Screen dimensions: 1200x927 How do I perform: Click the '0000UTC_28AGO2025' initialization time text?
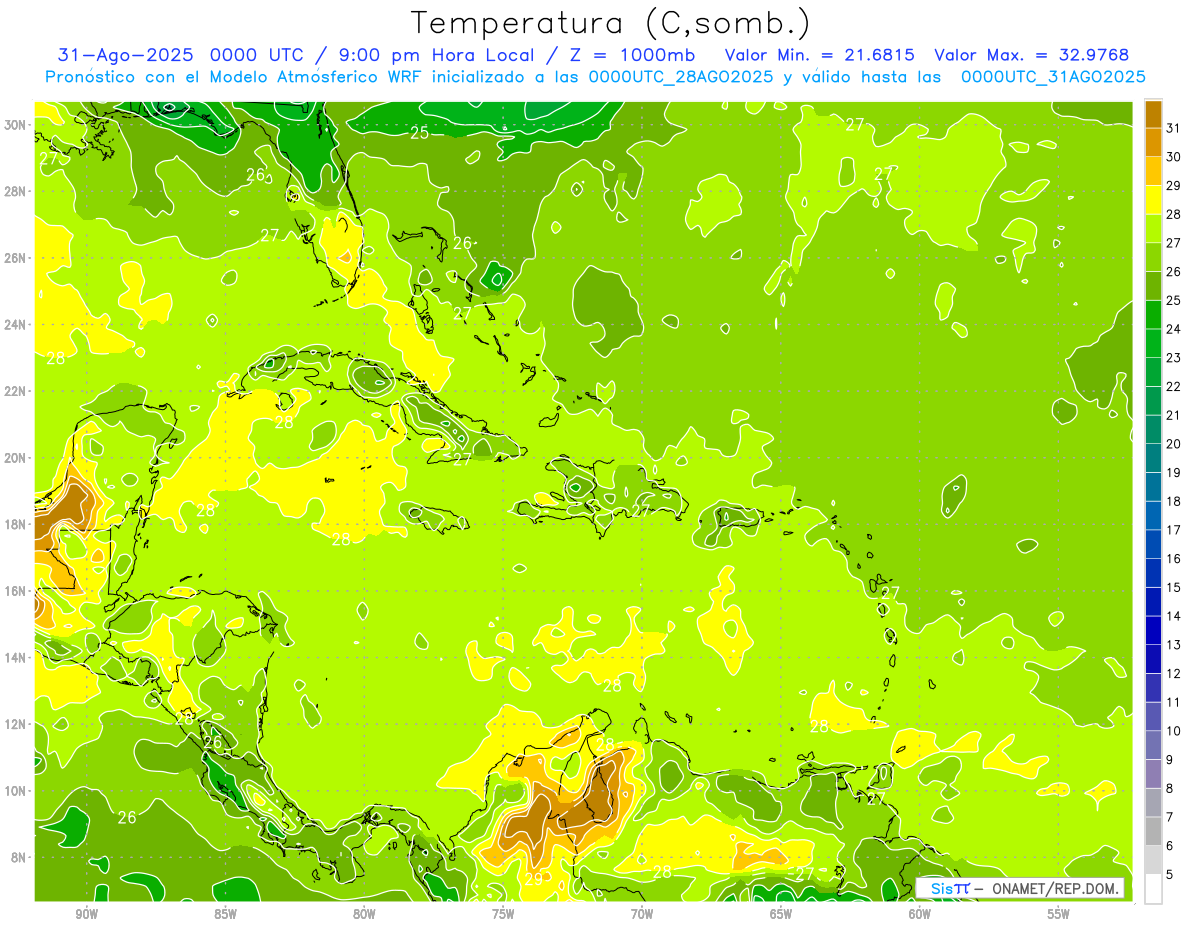(681, 77)
